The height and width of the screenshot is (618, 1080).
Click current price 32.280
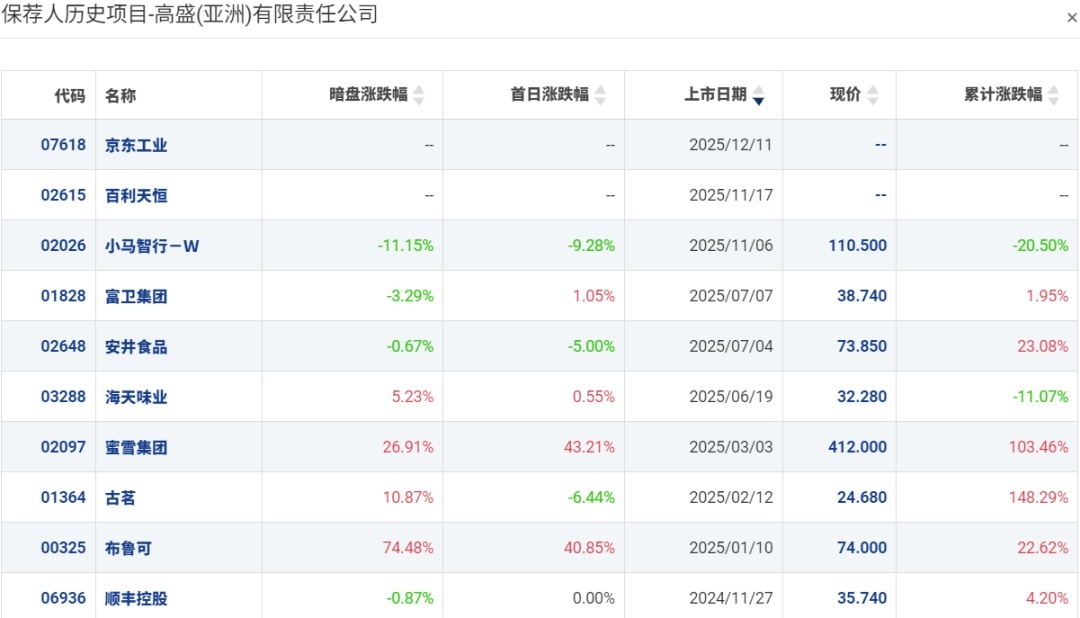[x=862, y=396]
